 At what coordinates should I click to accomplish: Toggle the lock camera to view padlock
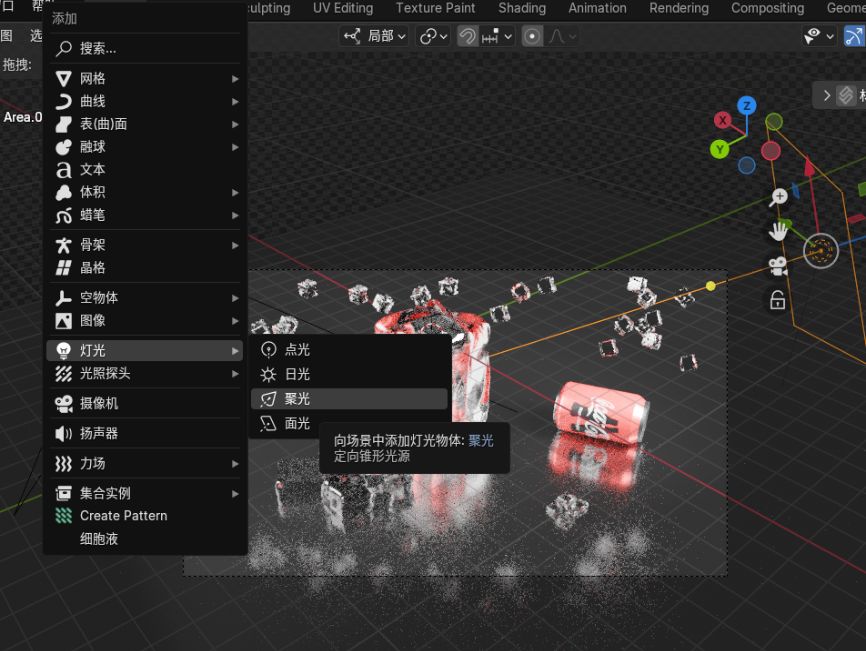(778, 300)
